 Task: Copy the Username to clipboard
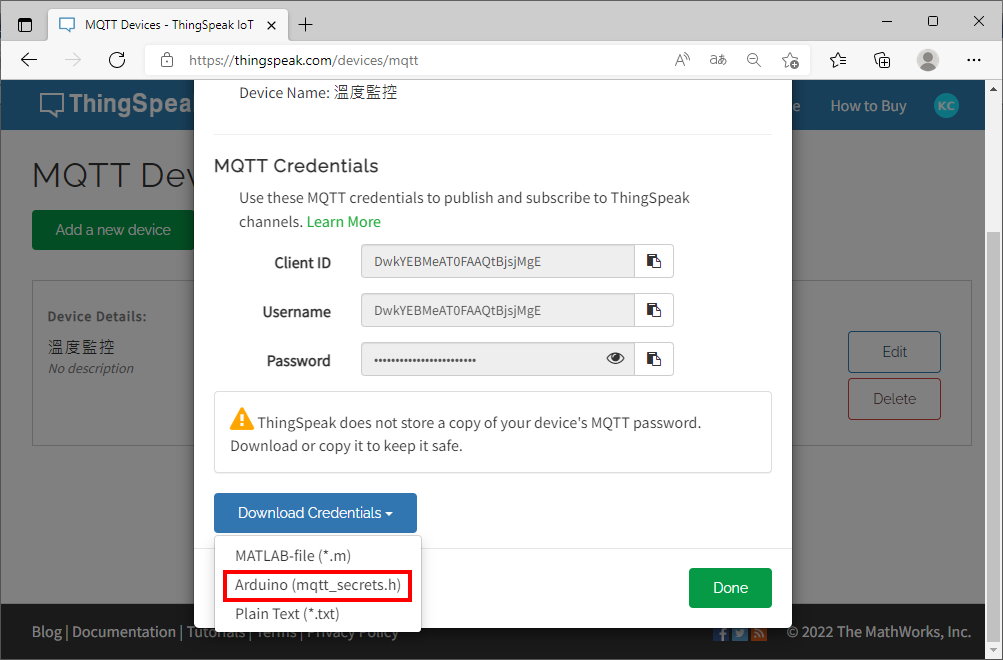pos(654,310)
